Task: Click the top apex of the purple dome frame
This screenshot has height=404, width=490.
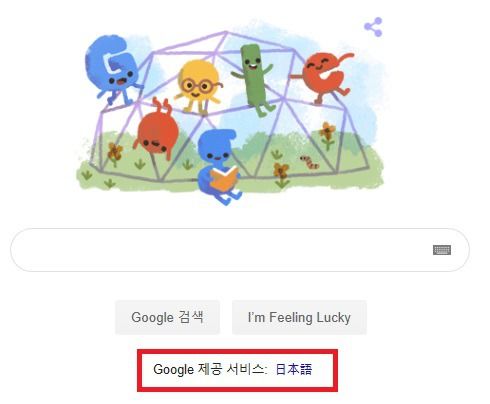Action: point(226,32)
